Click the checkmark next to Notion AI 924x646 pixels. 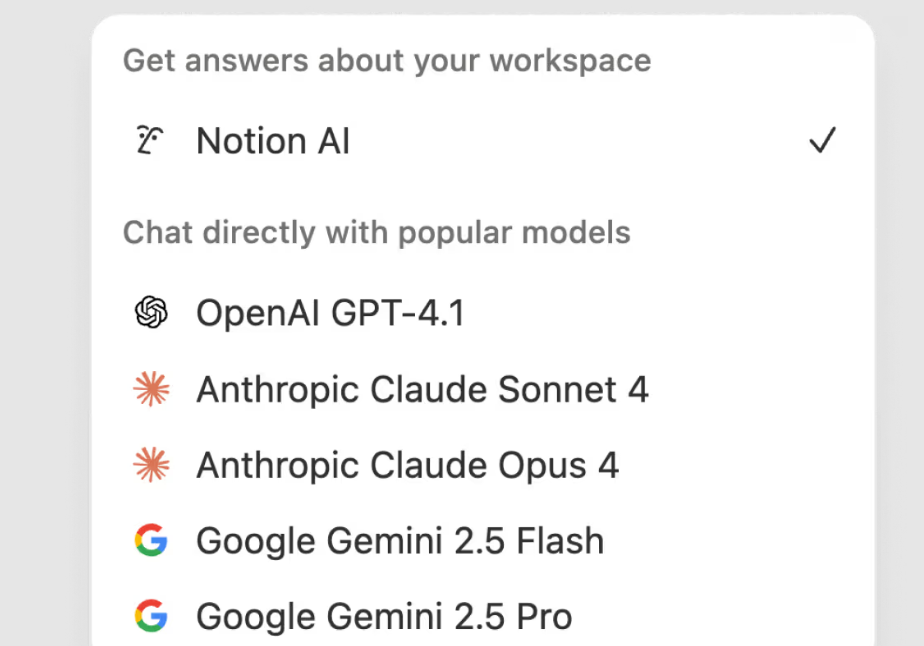[x=822, y=140]
